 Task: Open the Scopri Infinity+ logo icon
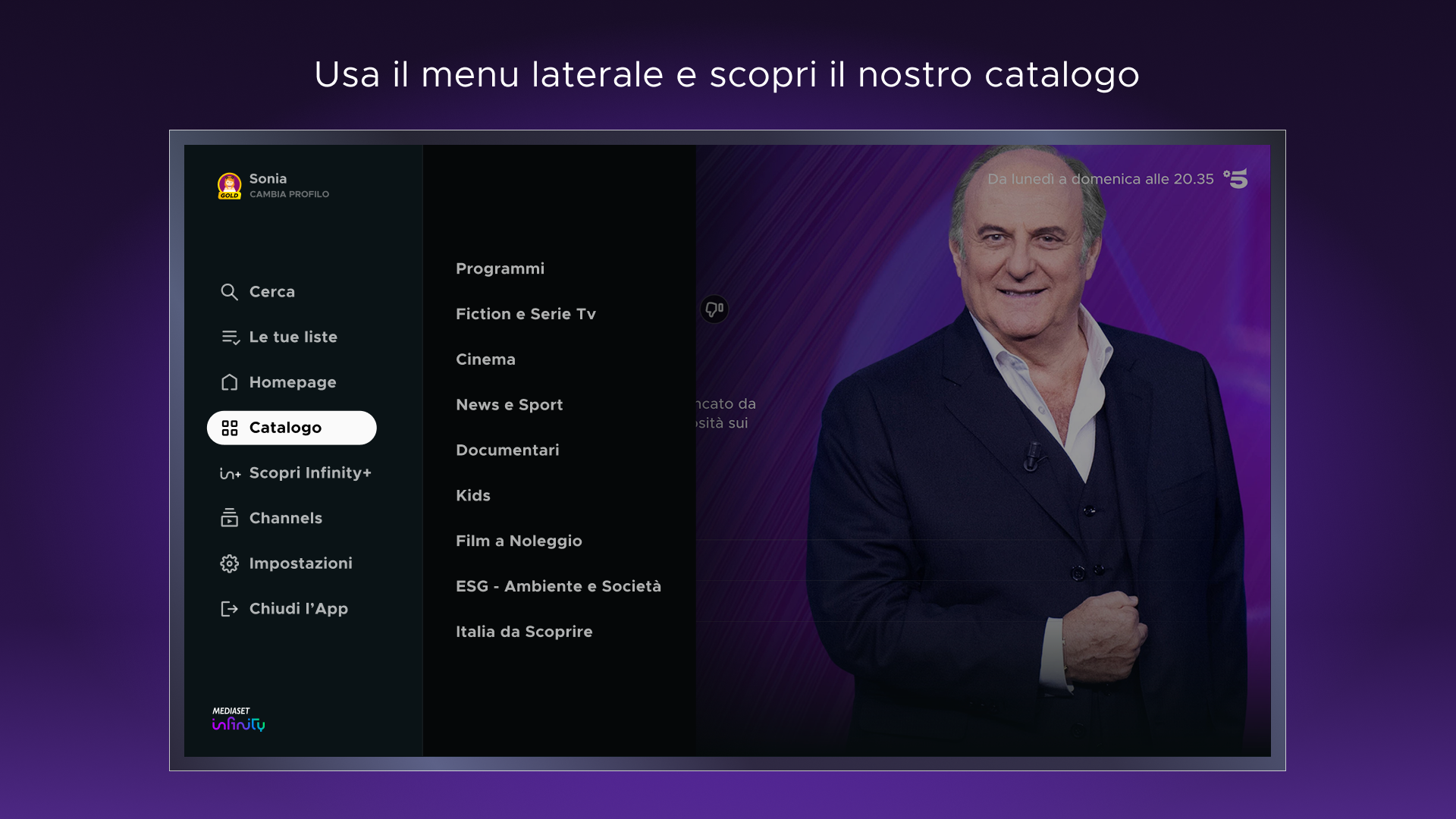pos(230,473)
